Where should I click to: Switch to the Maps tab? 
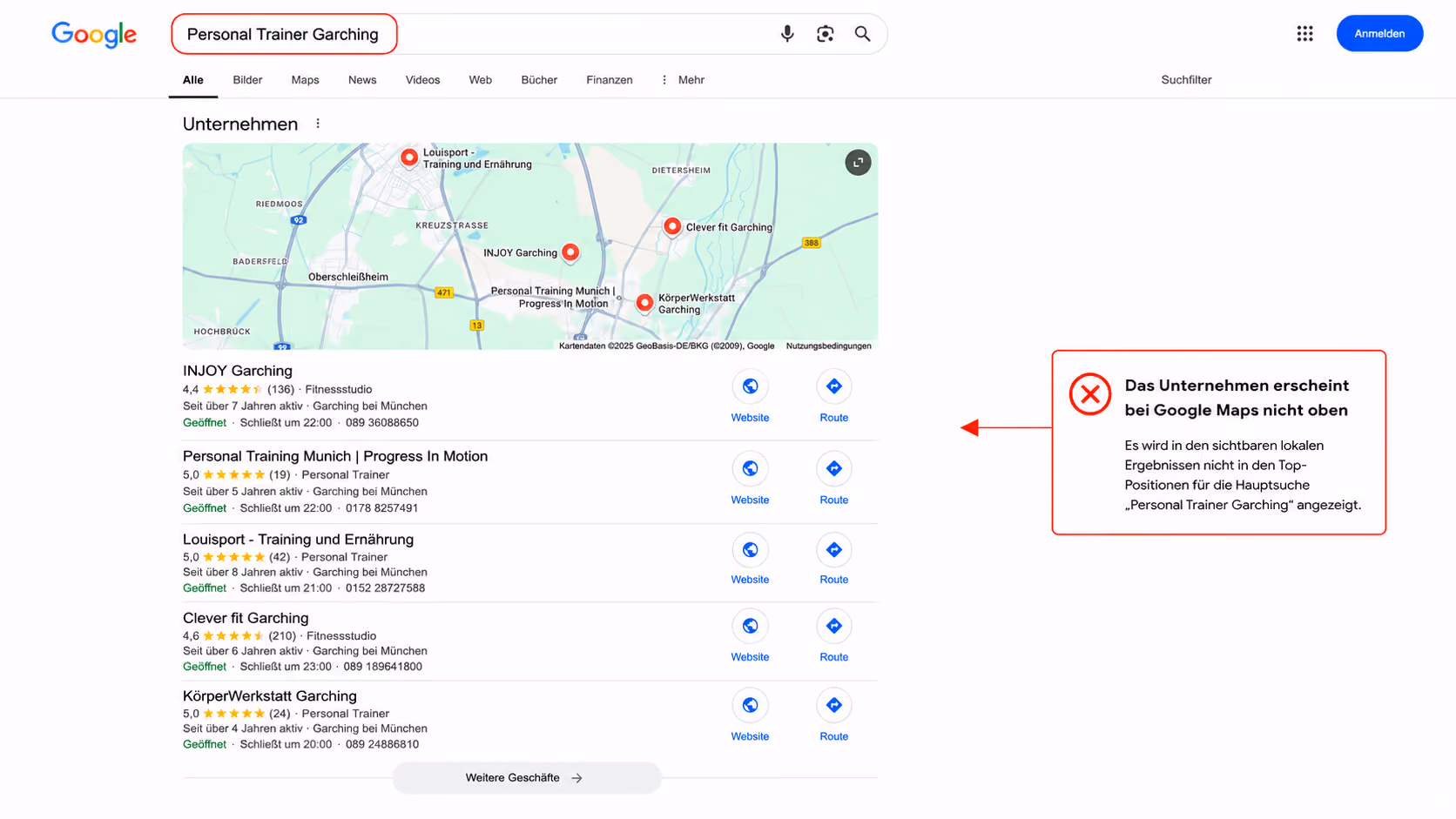click(x=305, y=80)
